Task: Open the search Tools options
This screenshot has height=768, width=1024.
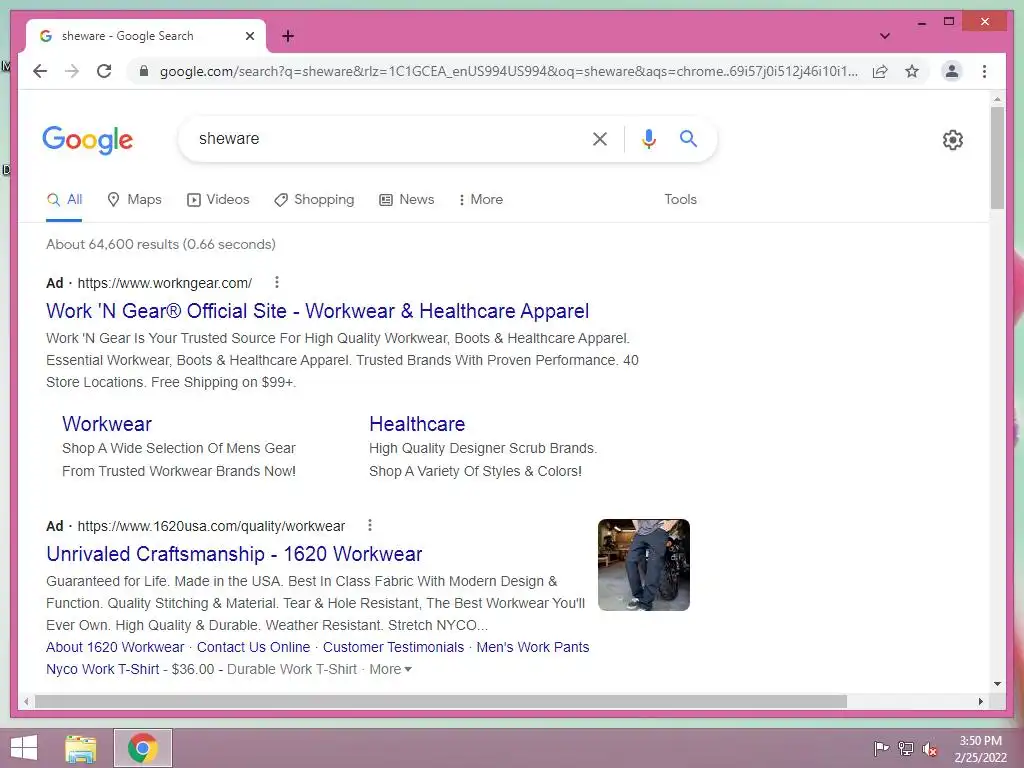Action: (x=680, y=200)
